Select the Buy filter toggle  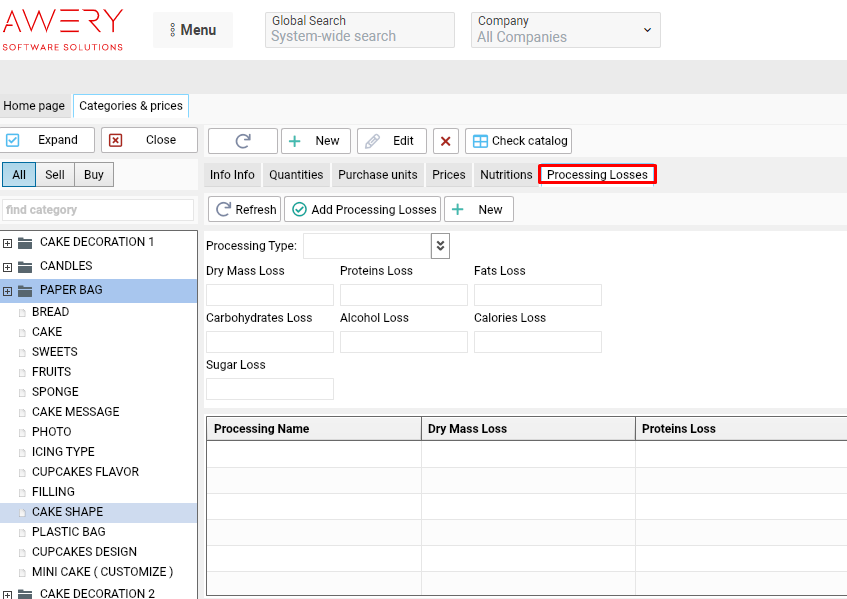pos(94,175)
